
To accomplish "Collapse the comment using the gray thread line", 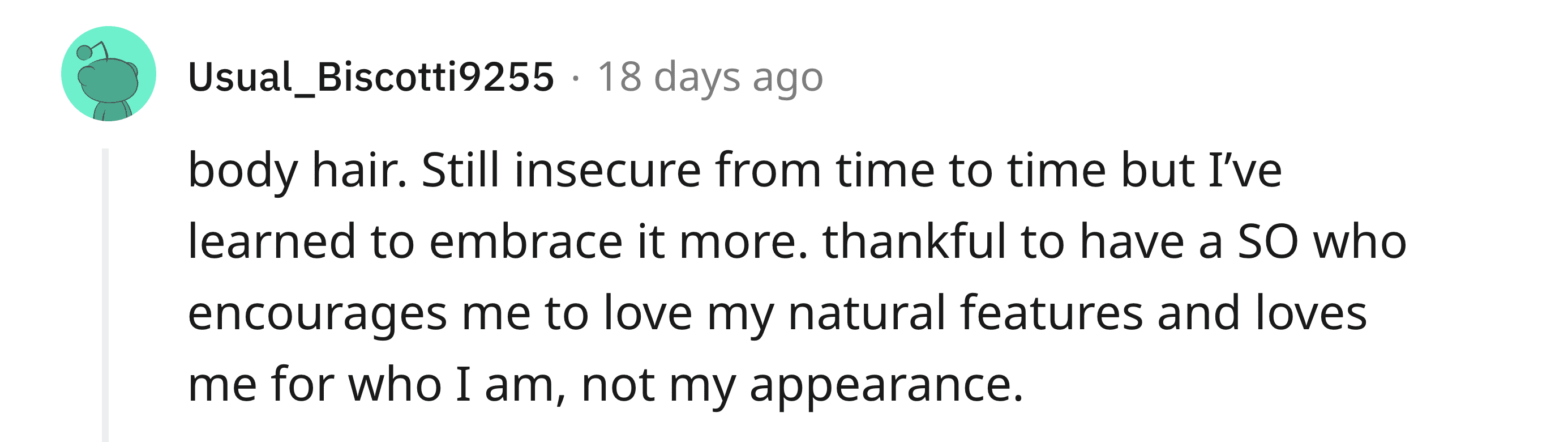I will tap(105, 295).
